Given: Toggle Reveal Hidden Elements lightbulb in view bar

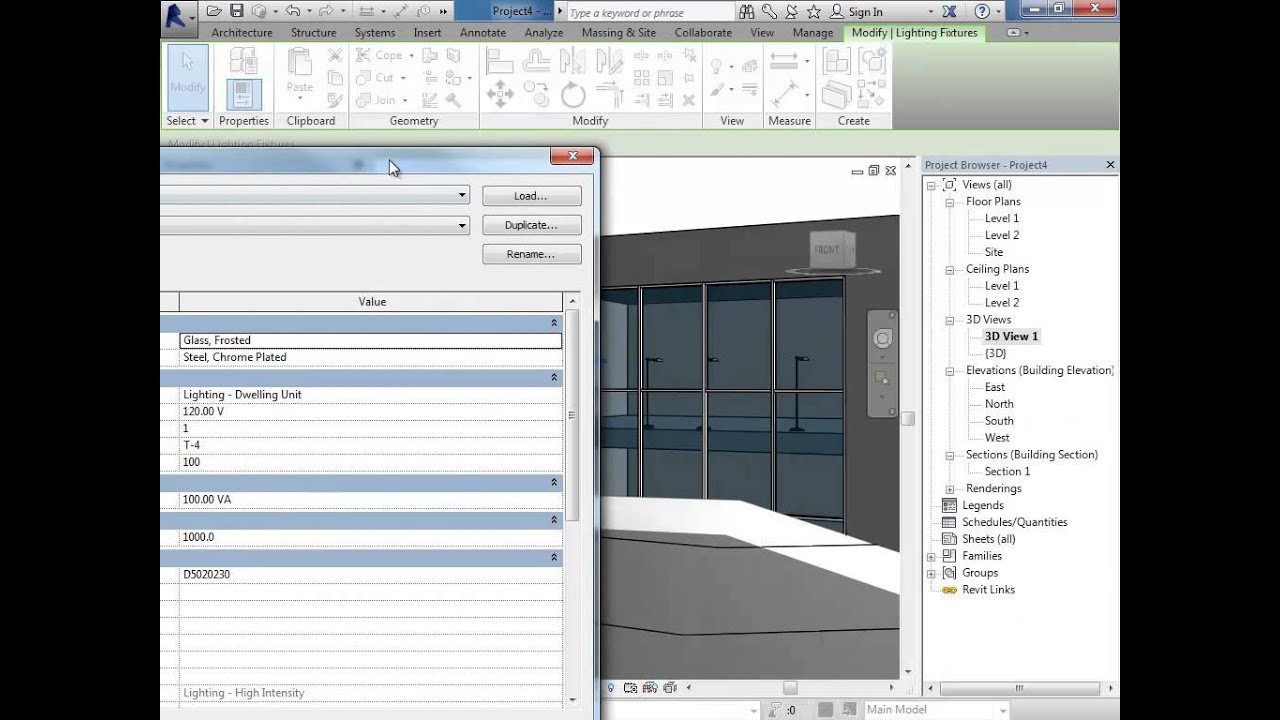Looking at the screenshot, I should point(611,688).
